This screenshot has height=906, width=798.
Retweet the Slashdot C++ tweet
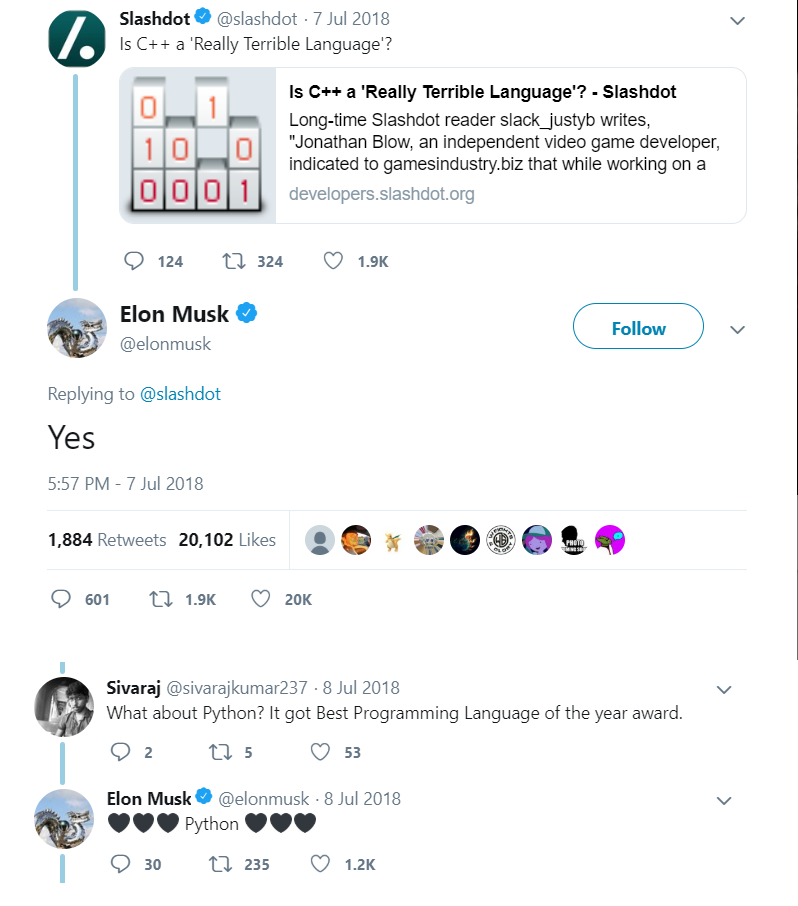(x=233, y=261)
